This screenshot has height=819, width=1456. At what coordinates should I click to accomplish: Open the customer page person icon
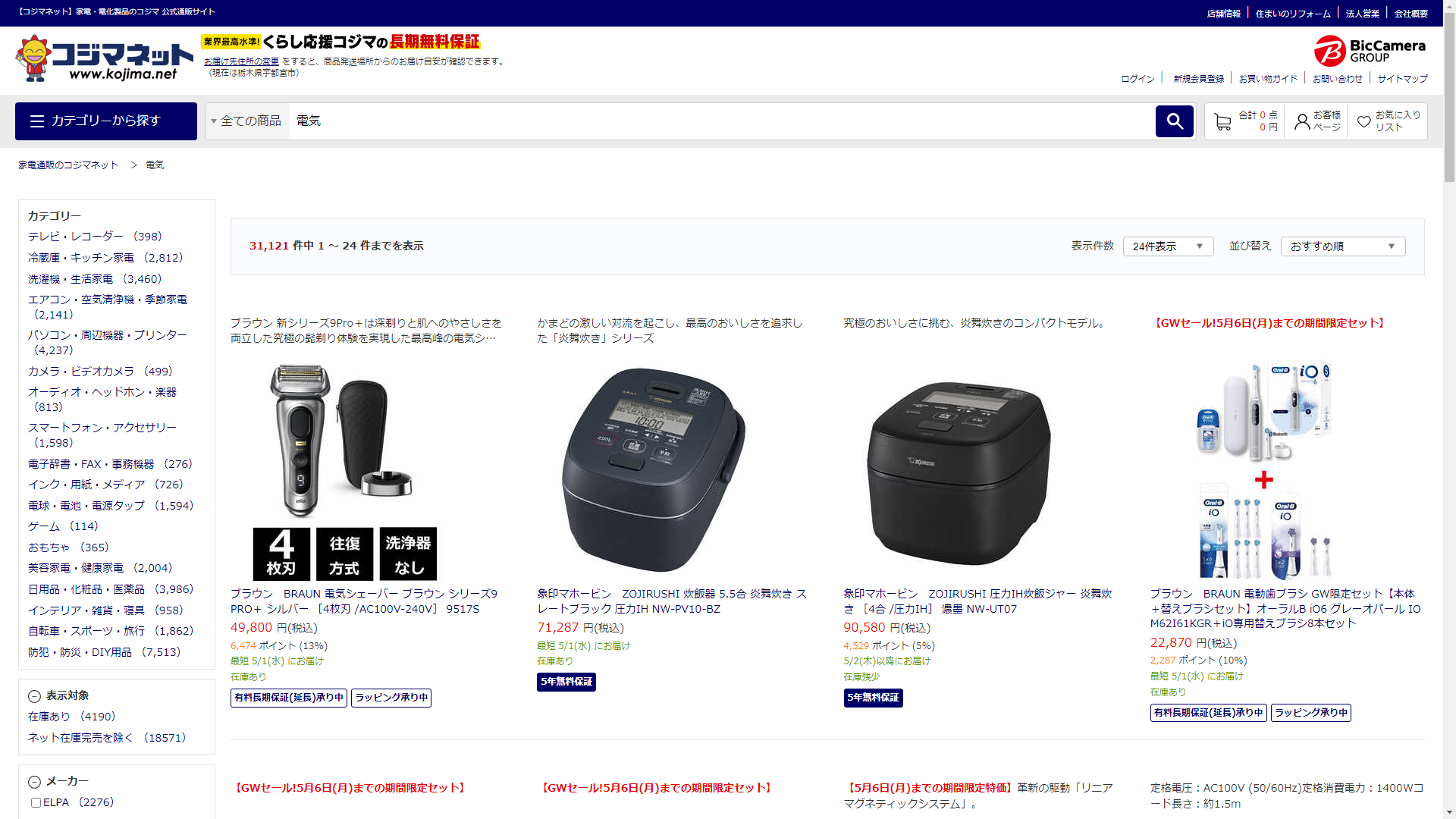pyautogui.click(x=1301, y=121)
